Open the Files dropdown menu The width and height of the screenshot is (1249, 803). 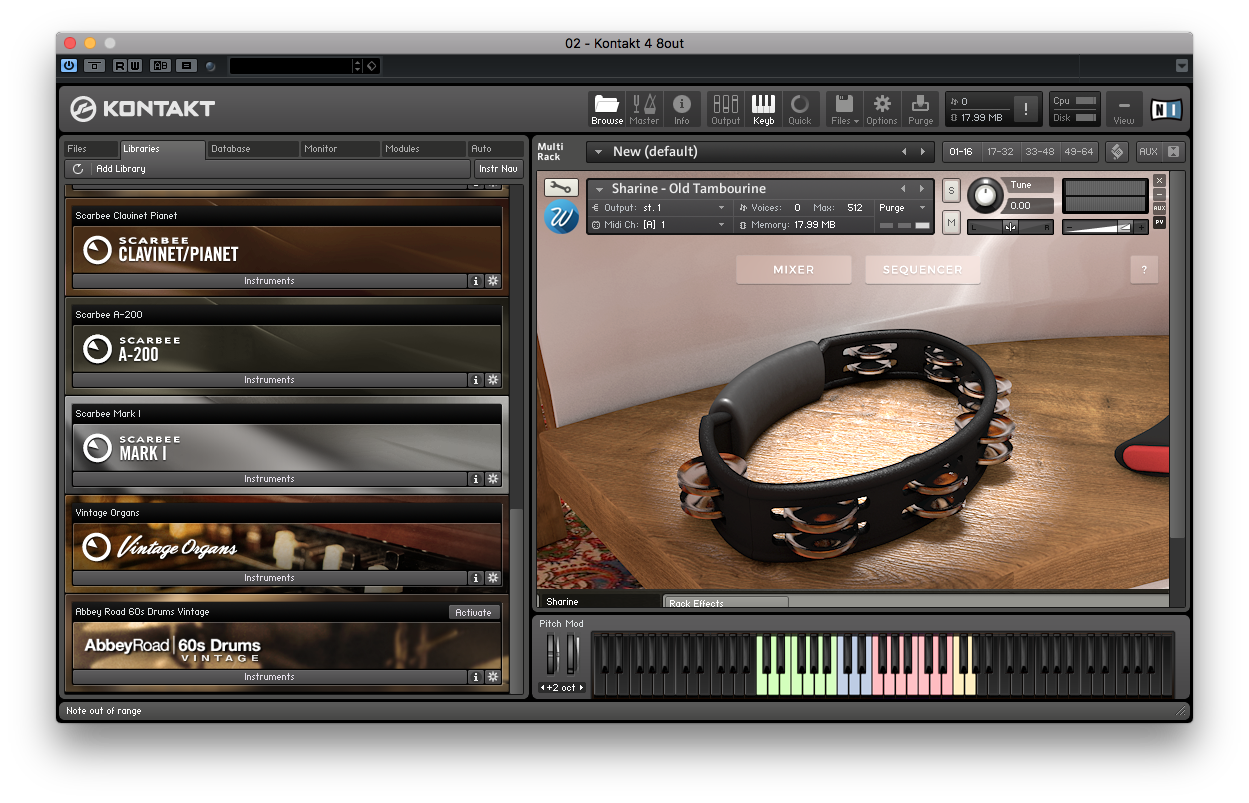(844, 109)
